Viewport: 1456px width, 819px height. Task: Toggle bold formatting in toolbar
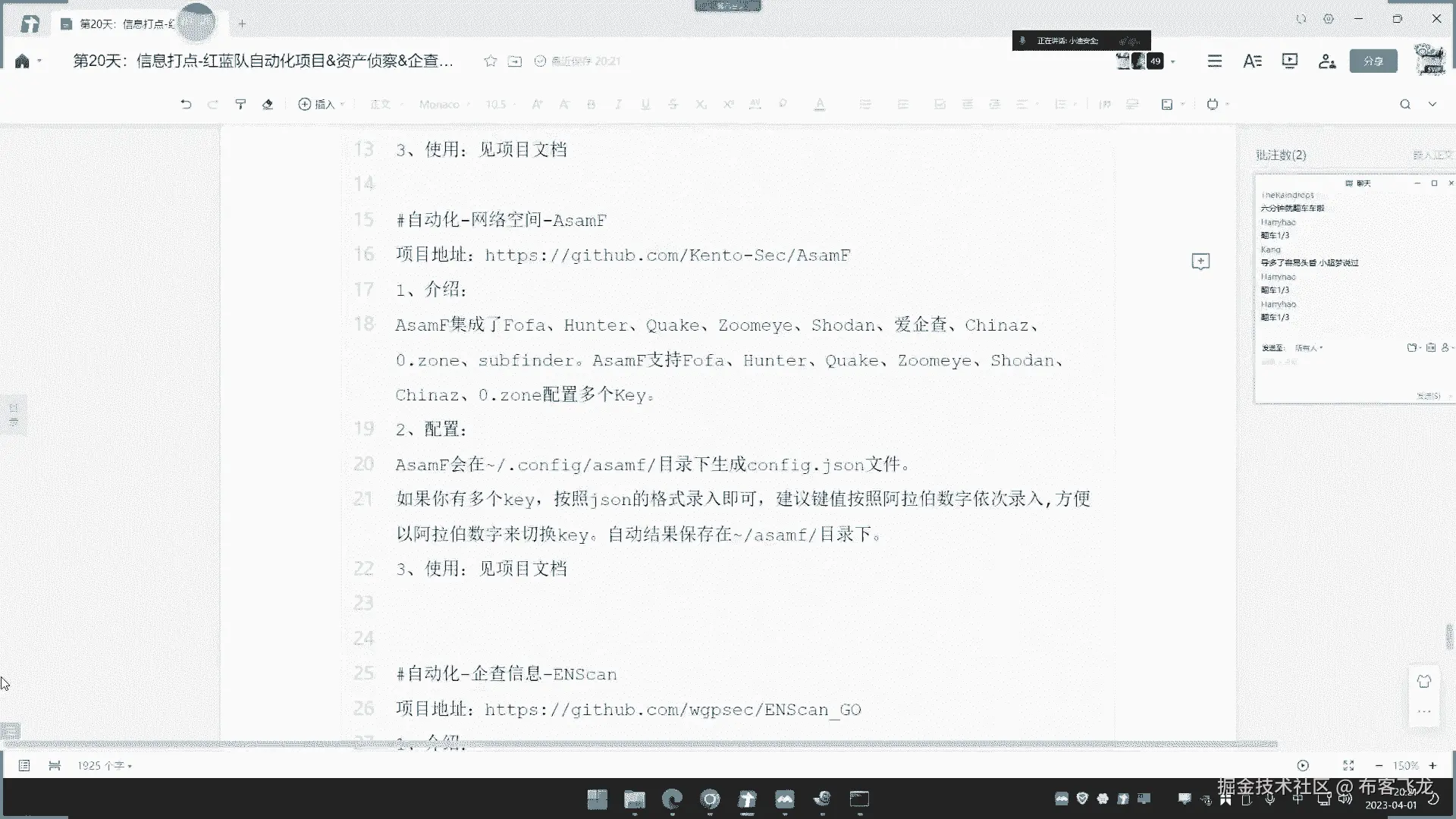591,105
